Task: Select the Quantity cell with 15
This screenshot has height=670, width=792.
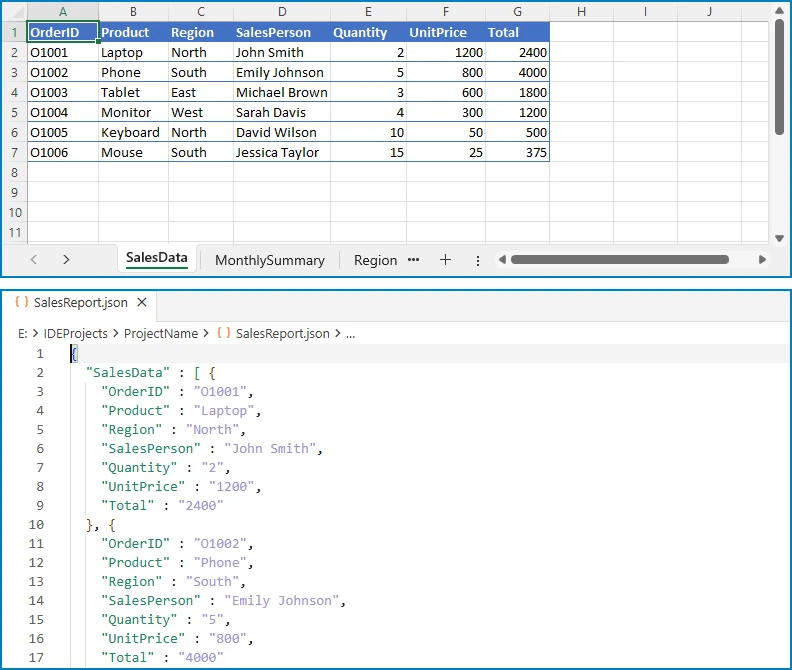Action: click(368, 153)
